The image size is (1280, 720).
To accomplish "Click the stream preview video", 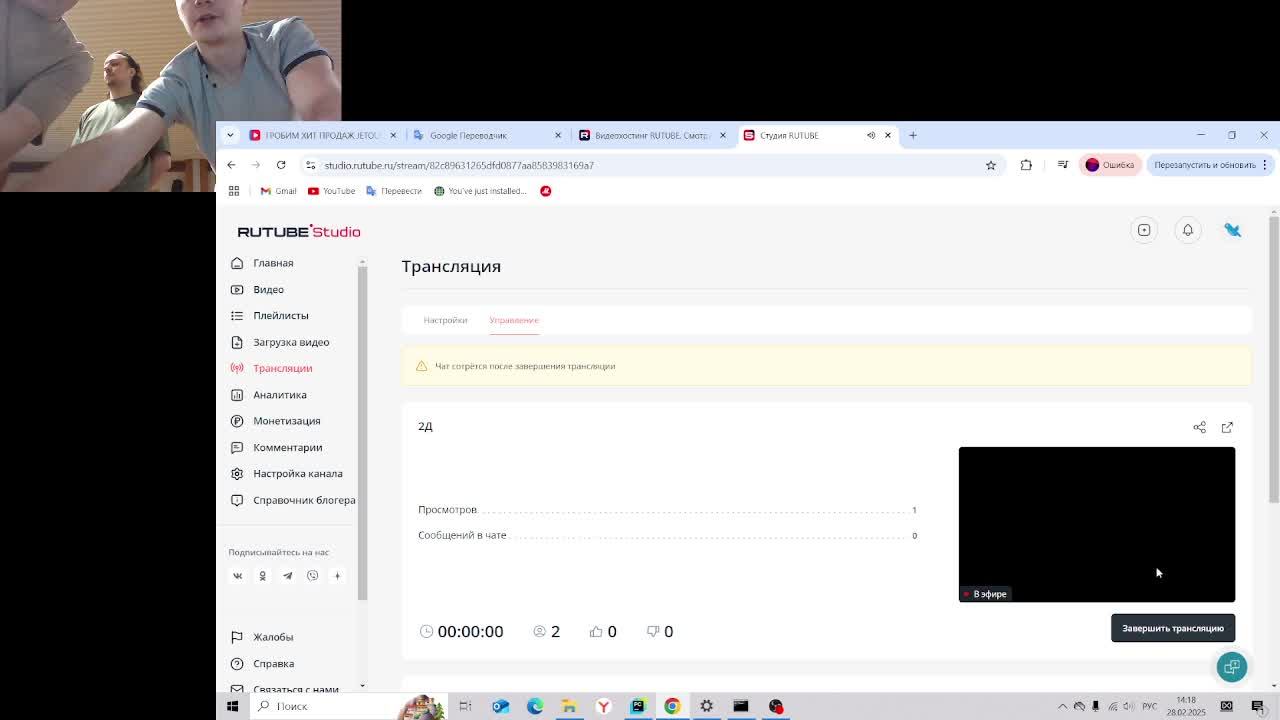I will click(x=1097, y=524).
